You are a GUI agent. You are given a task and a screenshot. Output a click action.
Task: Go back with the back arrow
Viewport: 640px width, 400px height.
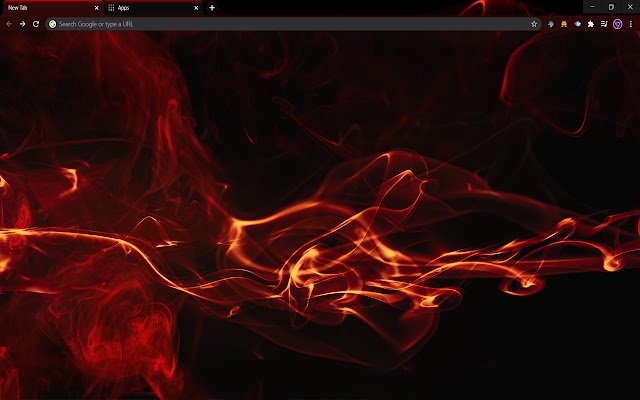[9, 24]
